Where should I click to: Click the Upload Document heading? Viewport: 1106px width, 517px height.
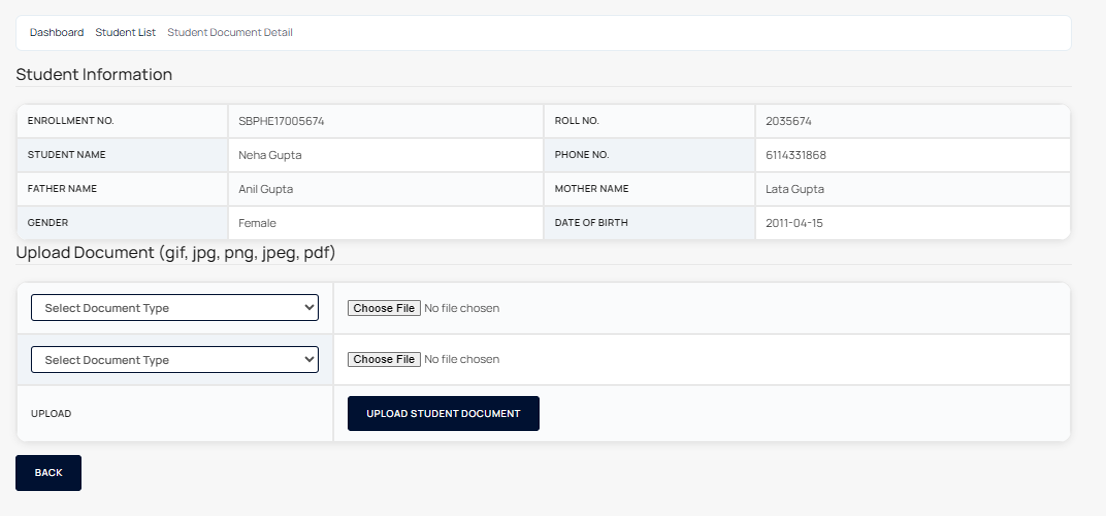[x=176, y=253]
